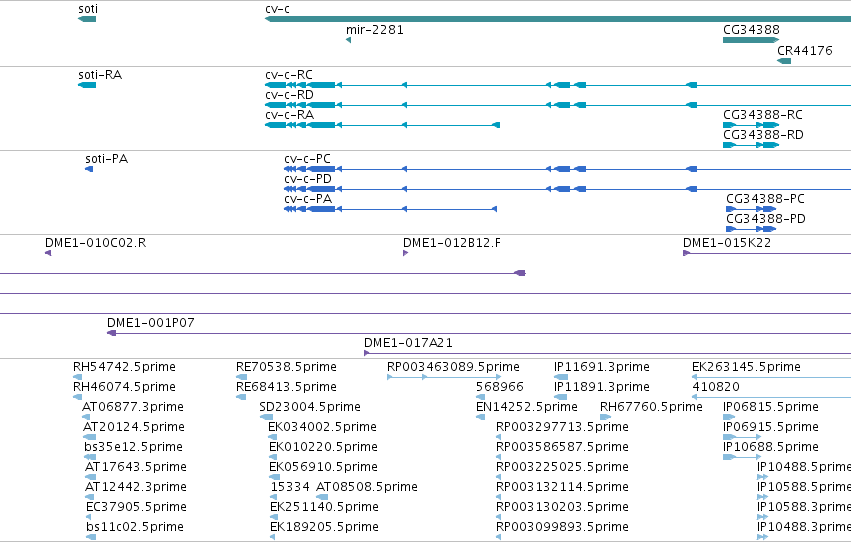Click the RP003463089.5prime EST
This screenshot has width=851, height=542.
click(444, 377)
